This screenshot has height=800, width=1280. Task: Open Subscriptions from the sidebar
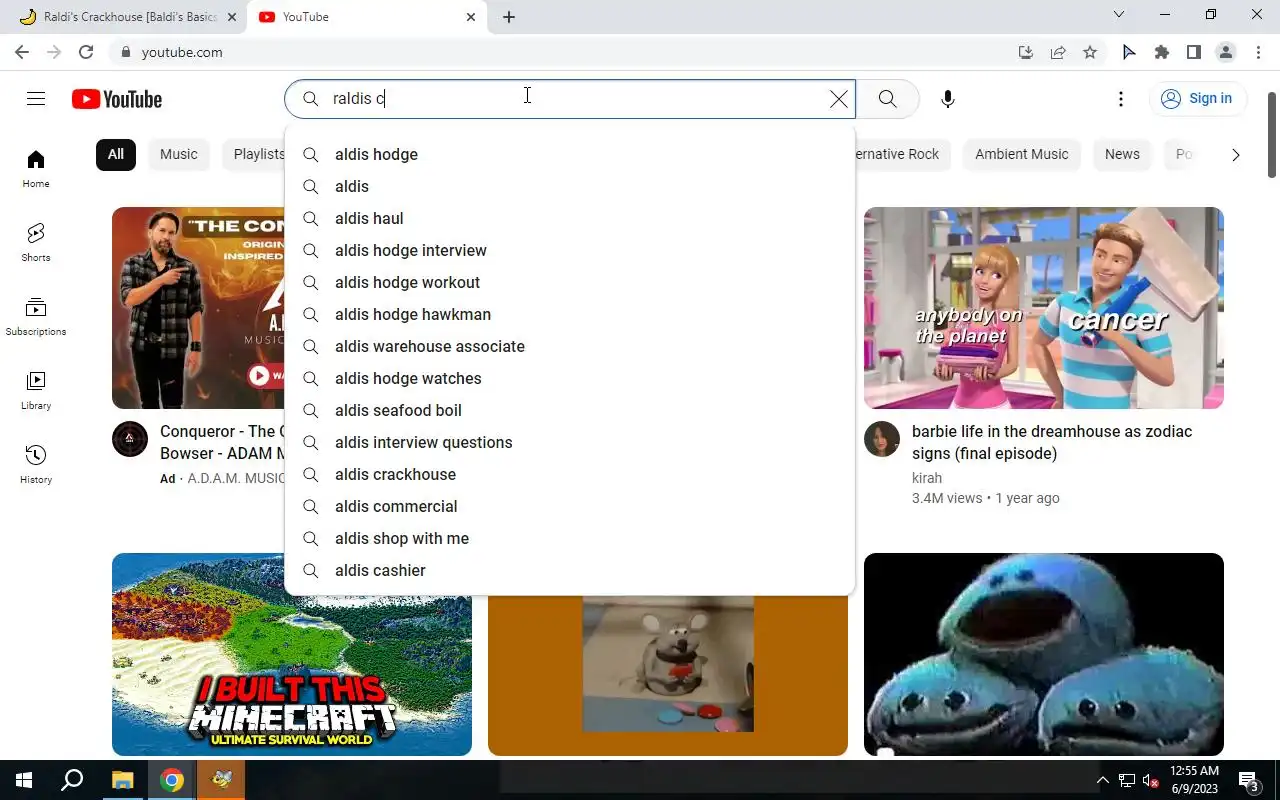(x=36, y=317)
